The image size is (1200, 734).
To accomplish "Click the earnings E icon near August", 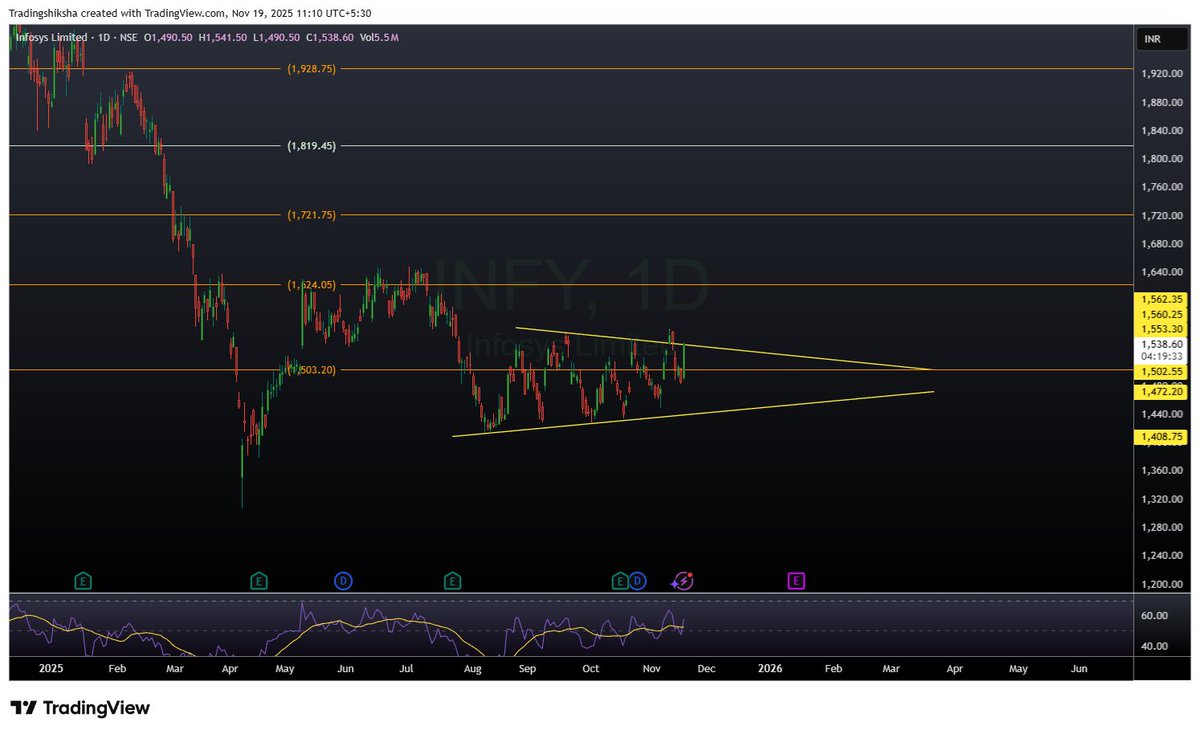I will click(x=452, y=580).
